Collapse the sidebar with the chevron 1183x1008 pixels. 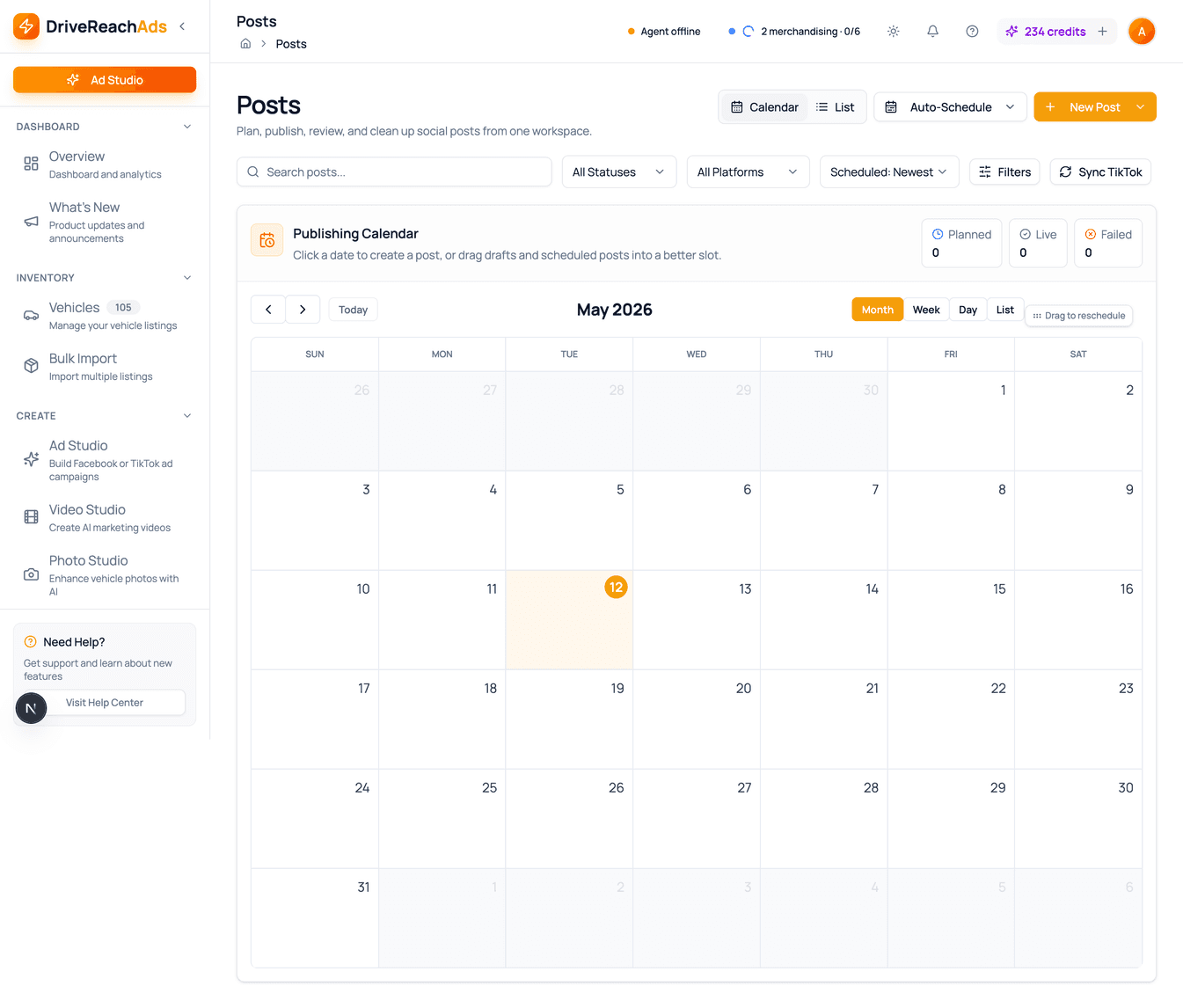182,26
